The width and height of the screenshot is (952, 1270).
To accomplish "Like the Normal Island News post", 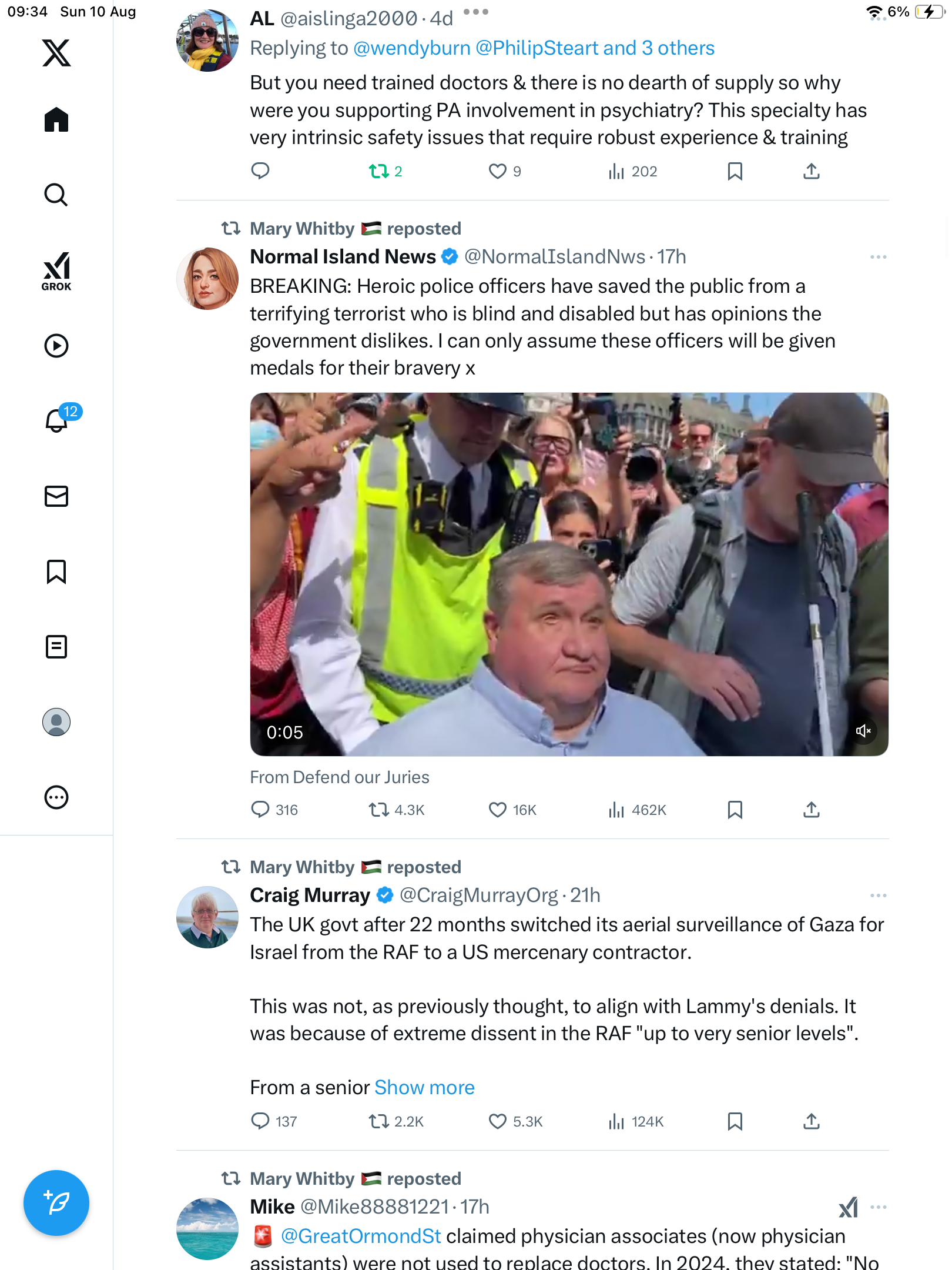I will [x=498, y=810].
